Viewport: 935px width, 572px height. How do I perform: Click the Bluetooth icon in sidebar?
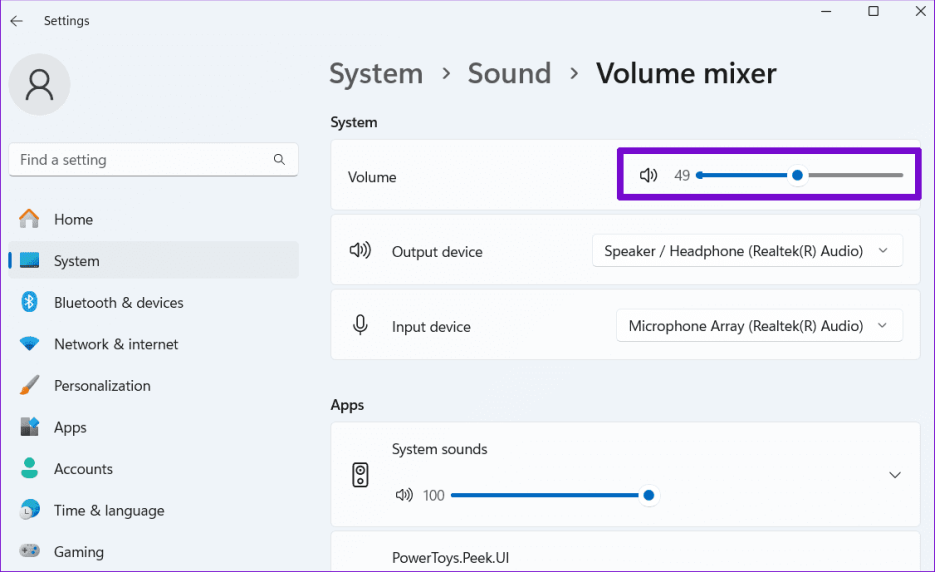(x=30, y=303)
